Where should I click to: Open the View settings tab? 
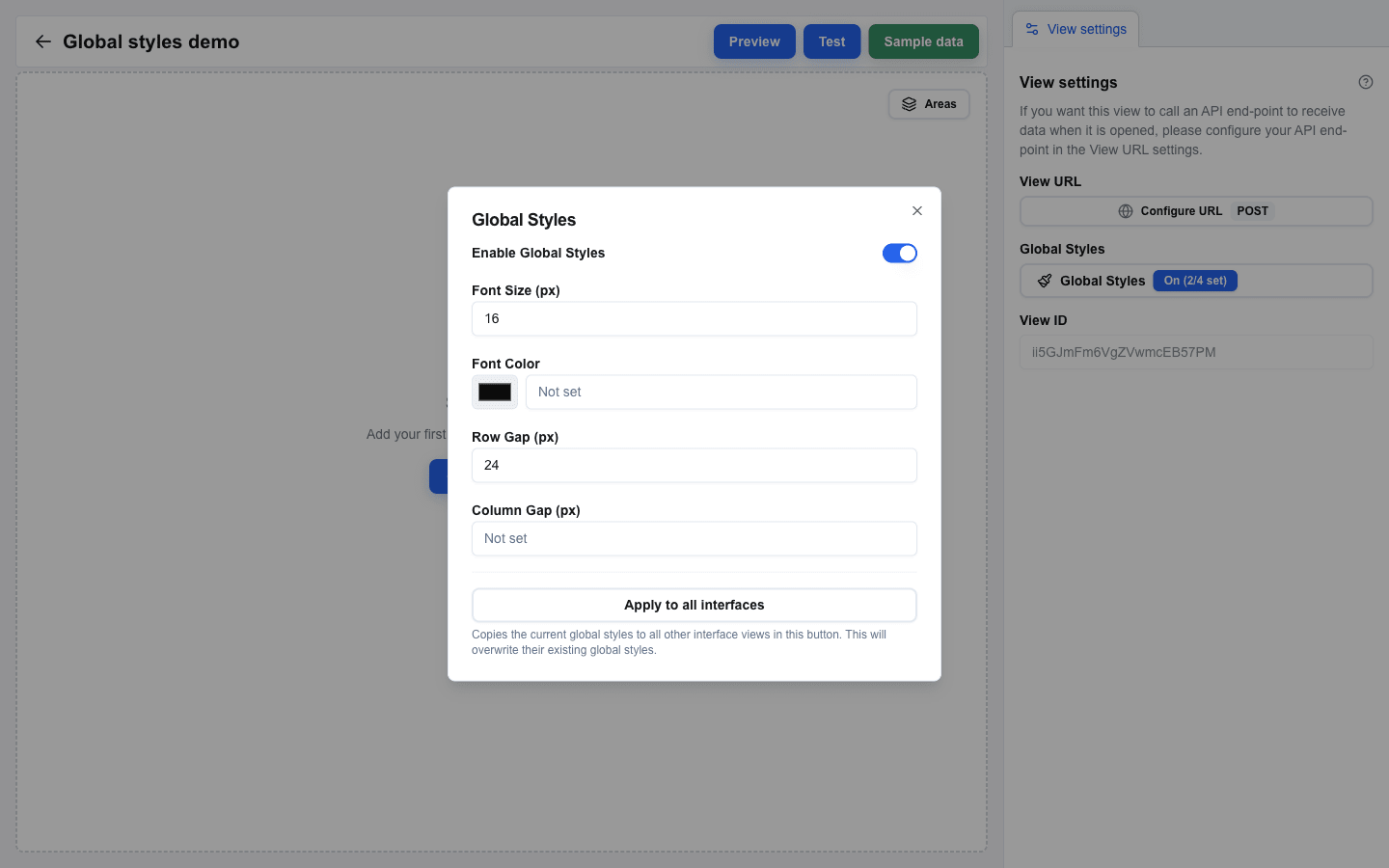coord(1076,29)
